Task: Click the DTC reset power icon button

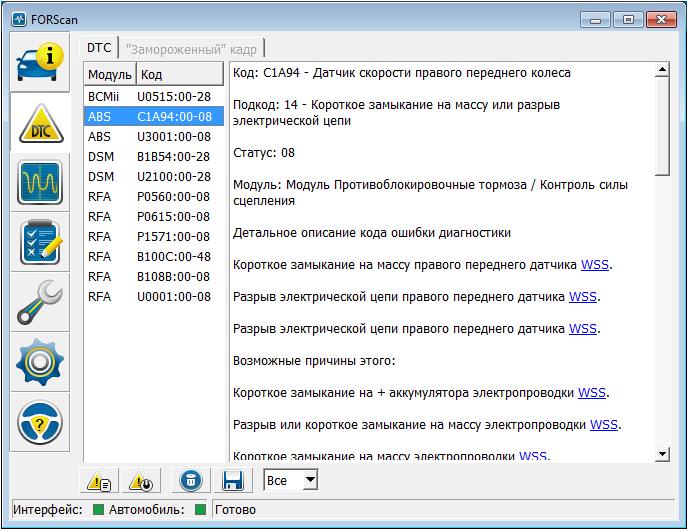Action: point(141,482)
